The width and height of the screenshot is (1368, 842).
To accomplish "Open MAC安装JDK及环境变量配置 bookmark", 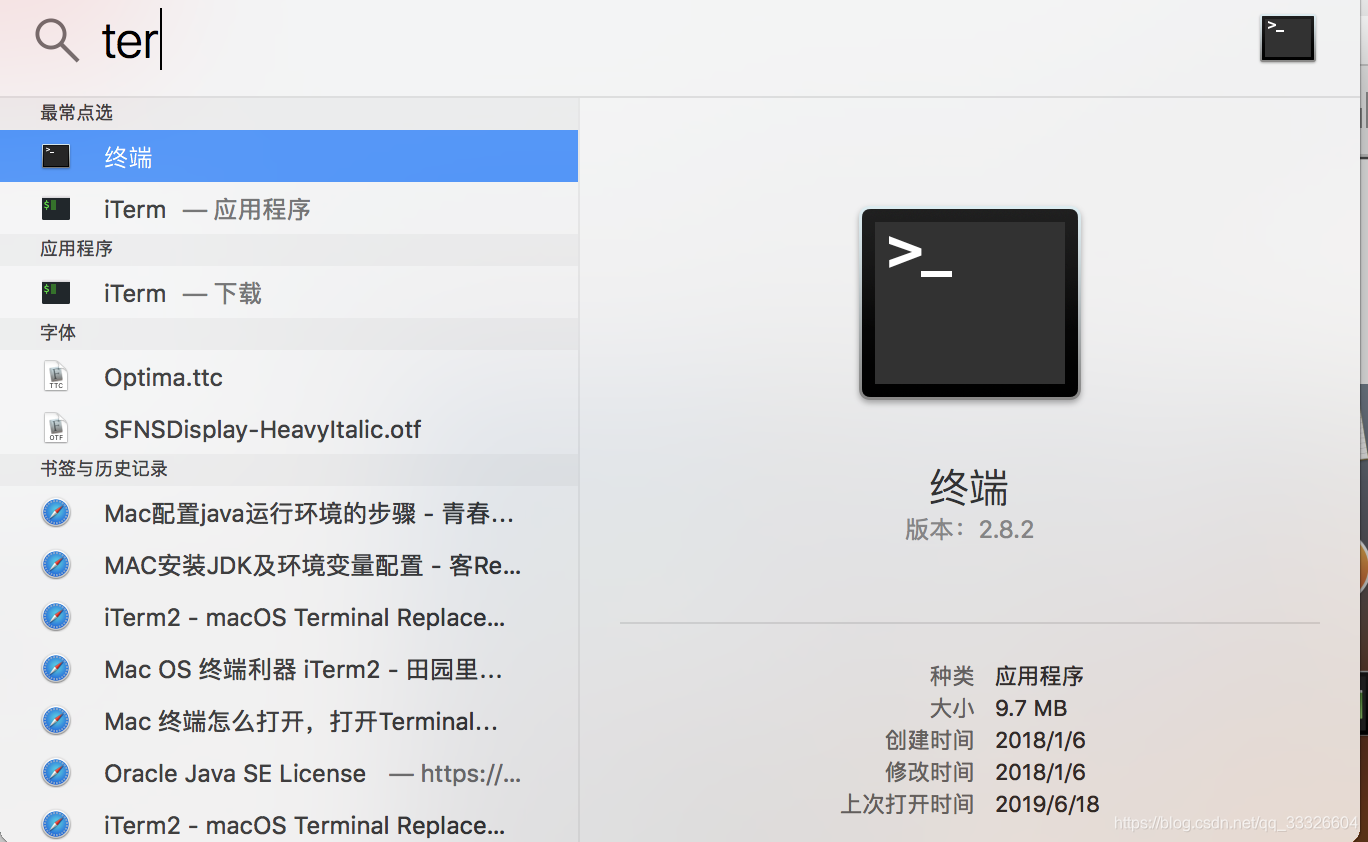I will pyautogui.click(x=289, y=565).
